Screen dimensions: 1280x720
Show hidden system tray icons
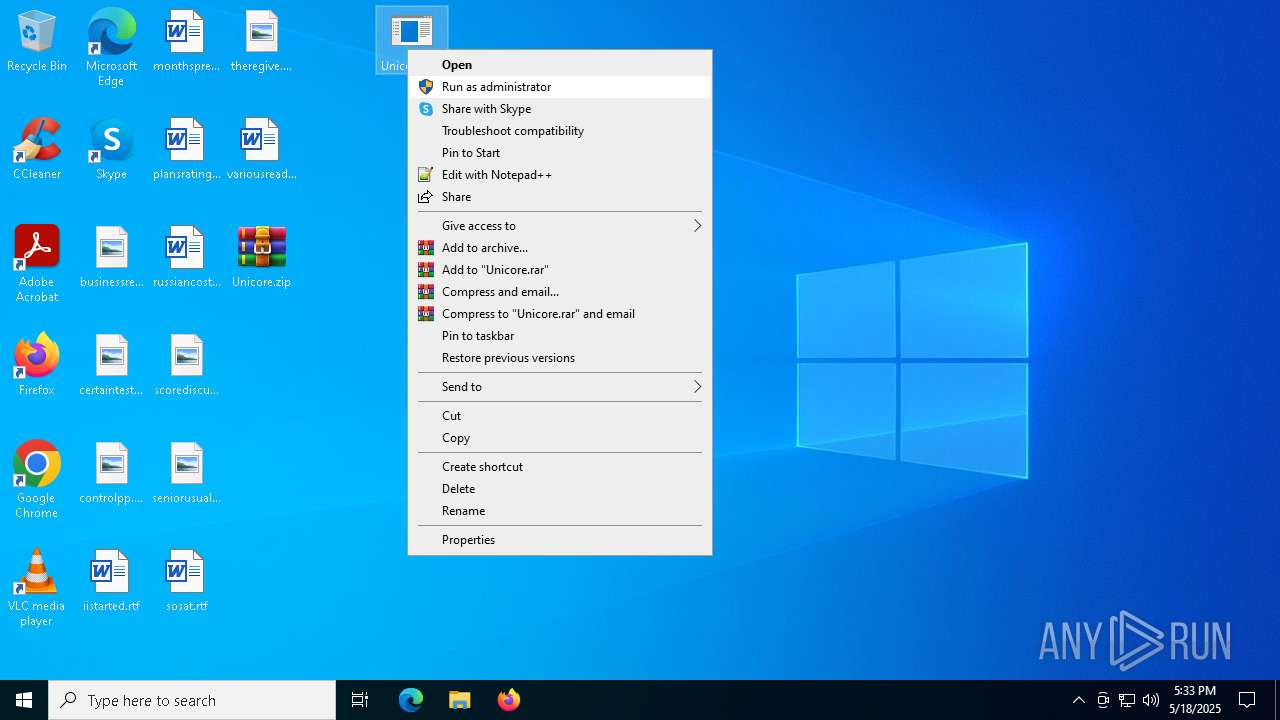pyautogui.click(x=1078, y=700)
